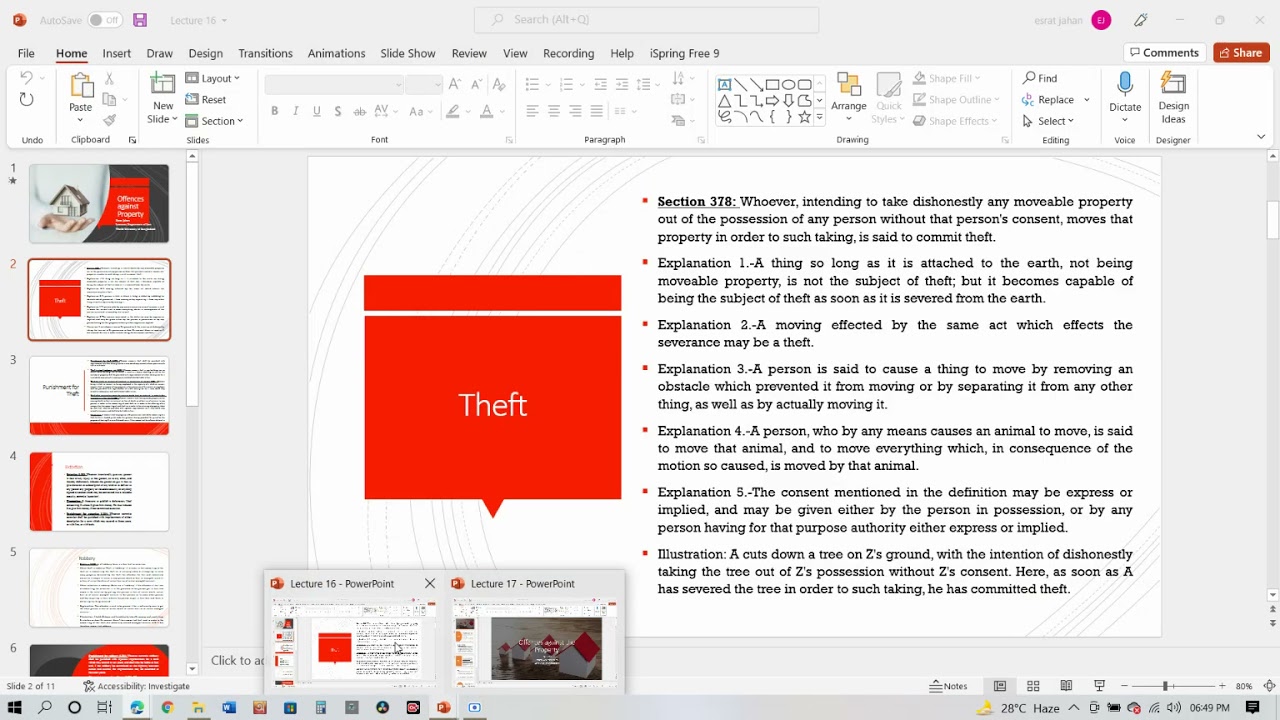Click the Increase Font Size icon
The width and height of the screenshot is (1280, 720).
[x=454, y=84]
